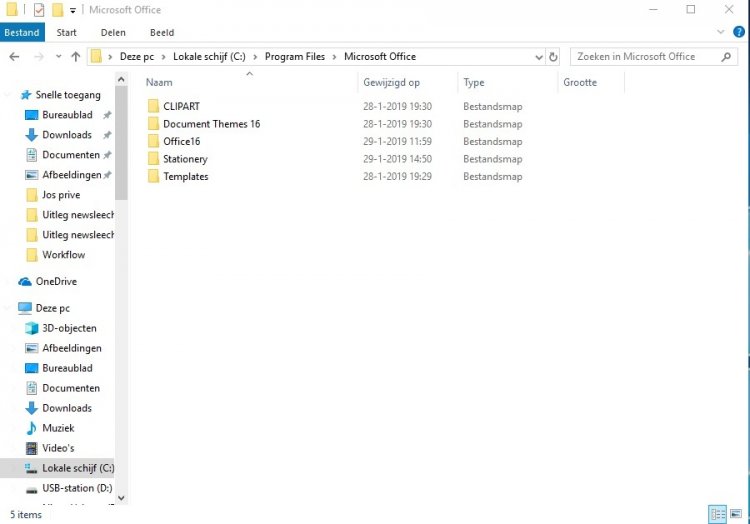This screenshot has height=524, width=750.
Task: Click the search magnifier icon
Action: click(727, 57)
